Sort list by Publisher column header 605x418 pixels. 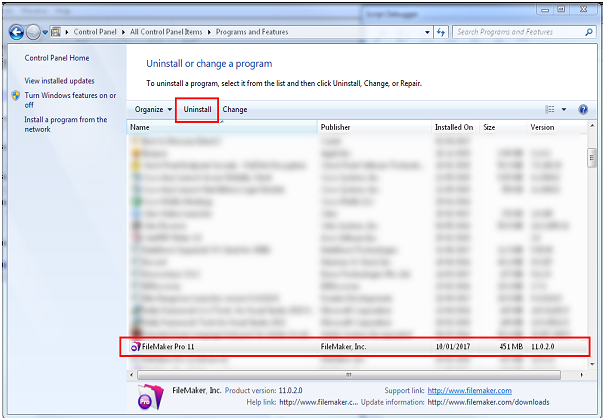374,127
